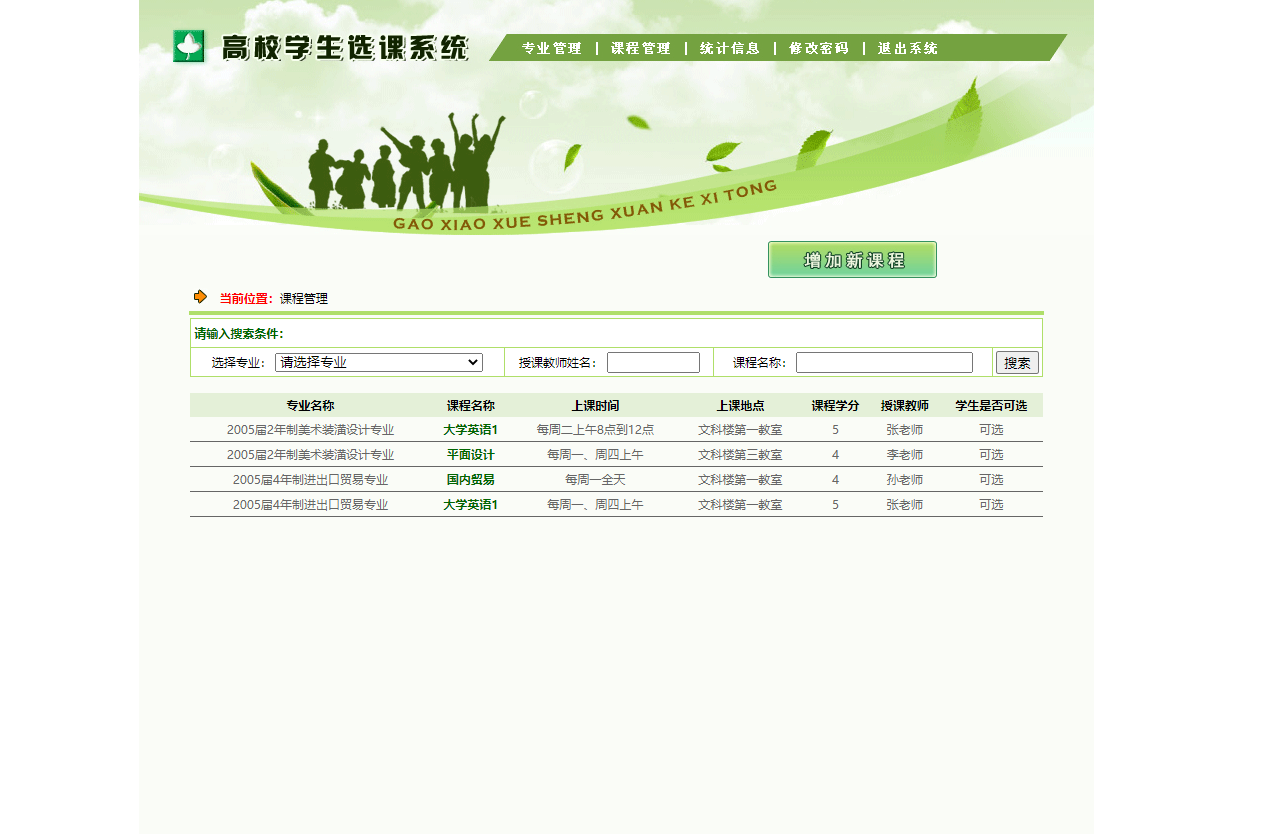Open the 课程管理 menu item
This screenshot has height=834, width=1267.
coord(639,47)
